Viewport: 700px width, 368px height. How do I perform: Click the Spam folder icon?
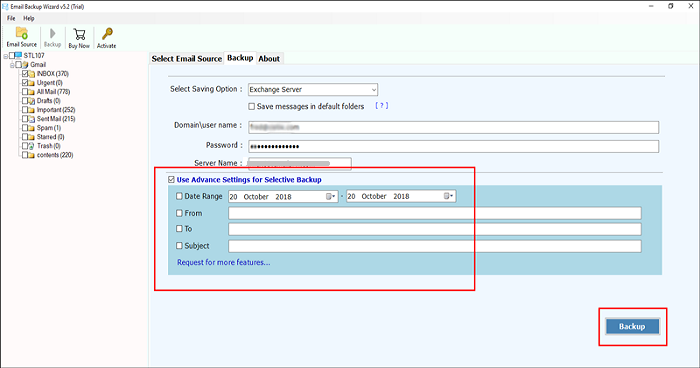click(x=32, y=128)
